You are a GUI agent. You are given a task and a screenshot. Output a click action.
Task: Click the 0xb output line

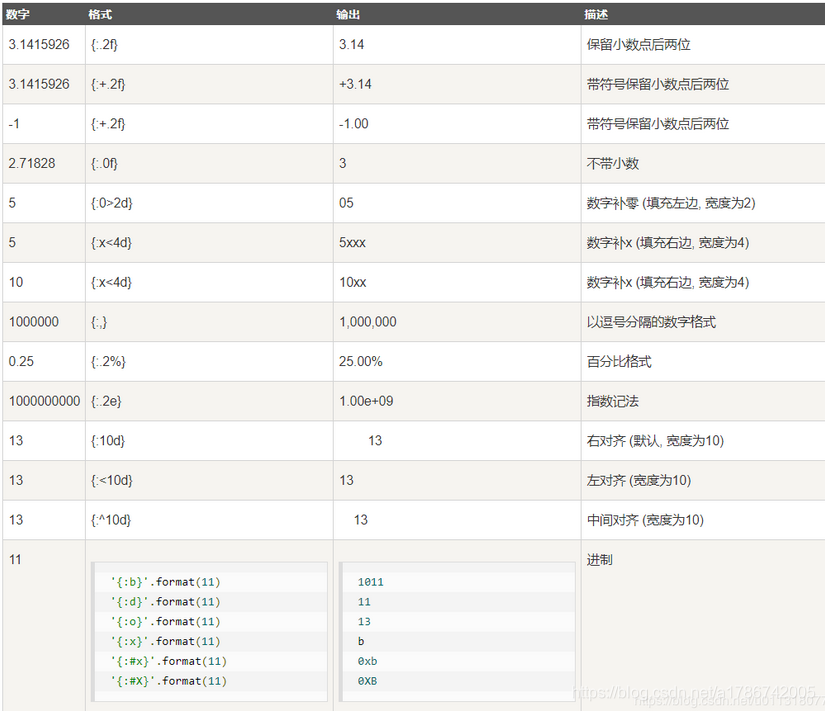pos(367,662)
